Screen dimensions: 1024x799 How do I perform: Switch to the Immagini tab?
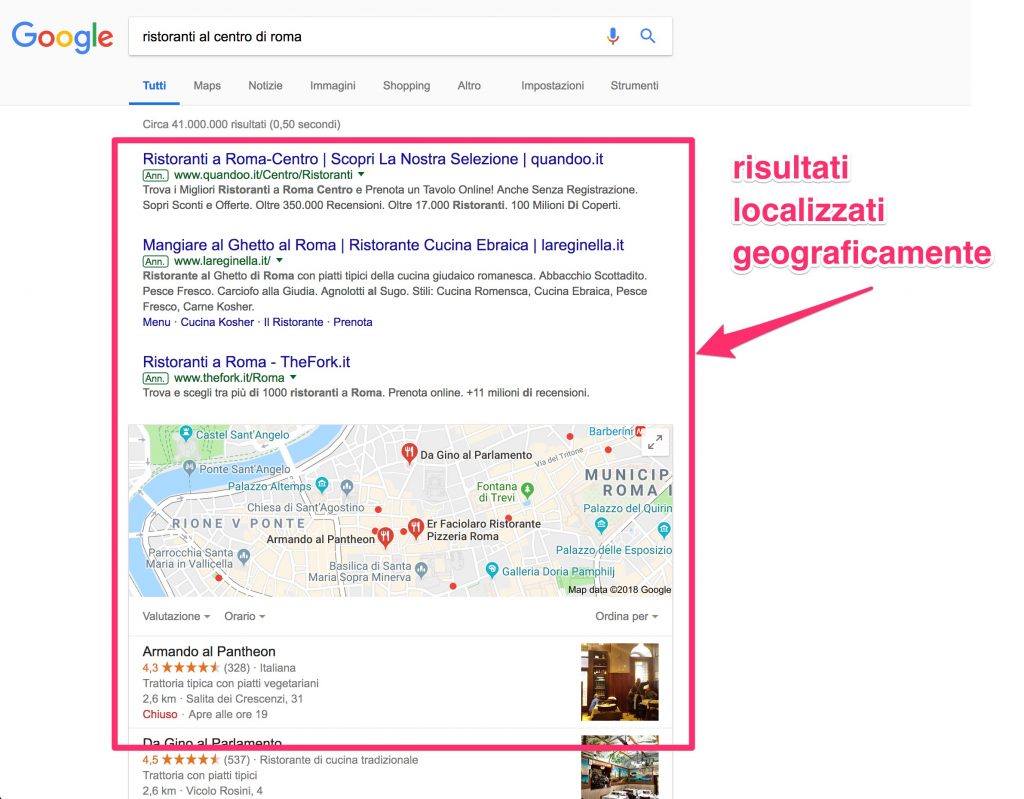332,86
